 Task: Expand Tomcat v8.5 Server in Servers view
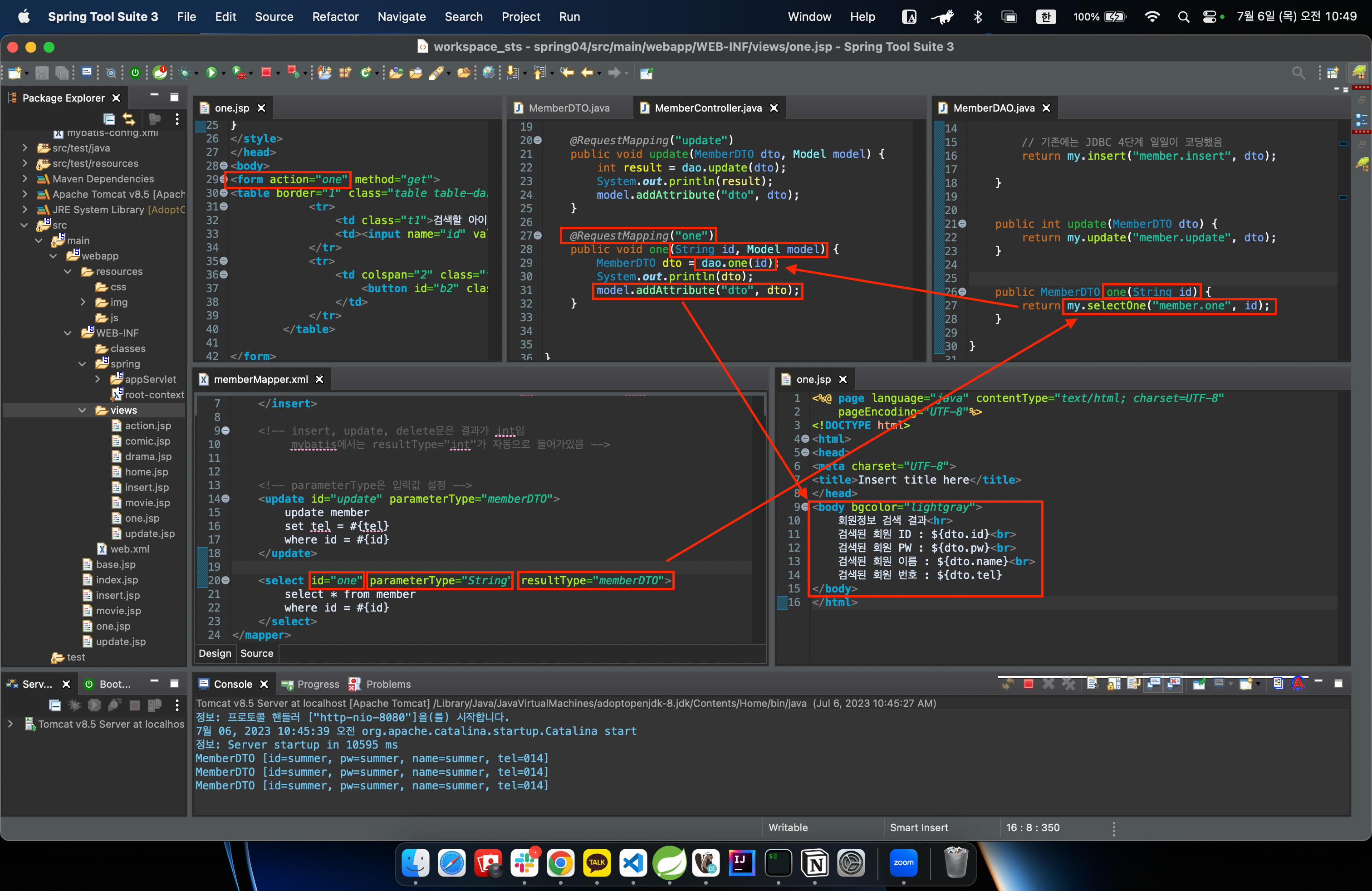[x=10, y=724]
